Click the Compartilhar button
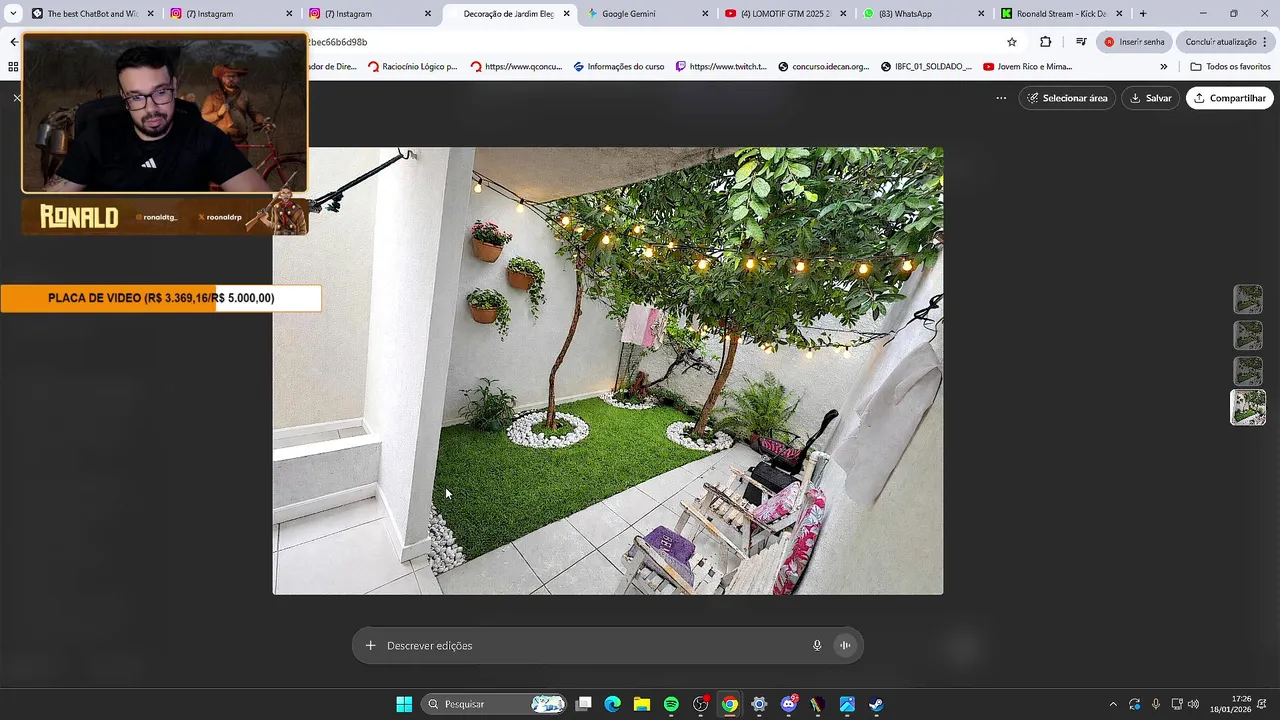This screenshot has width=1280, height=720. pyautogui.click(x=1229, y=98)
